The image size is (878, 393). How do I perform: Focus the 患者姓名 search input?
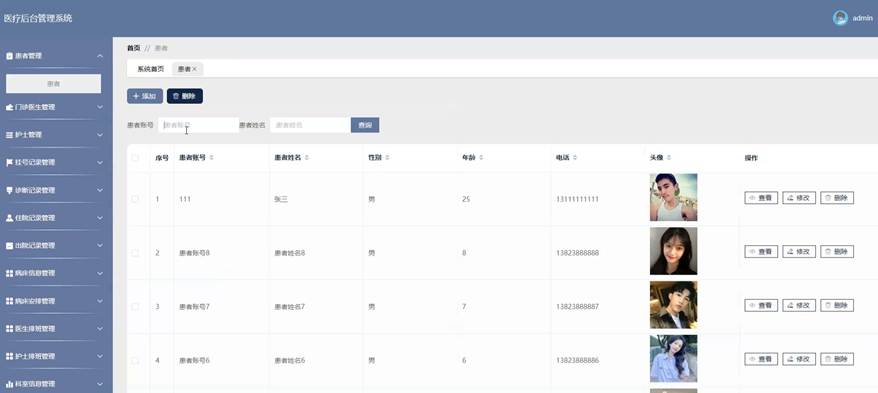pos(310,125)
